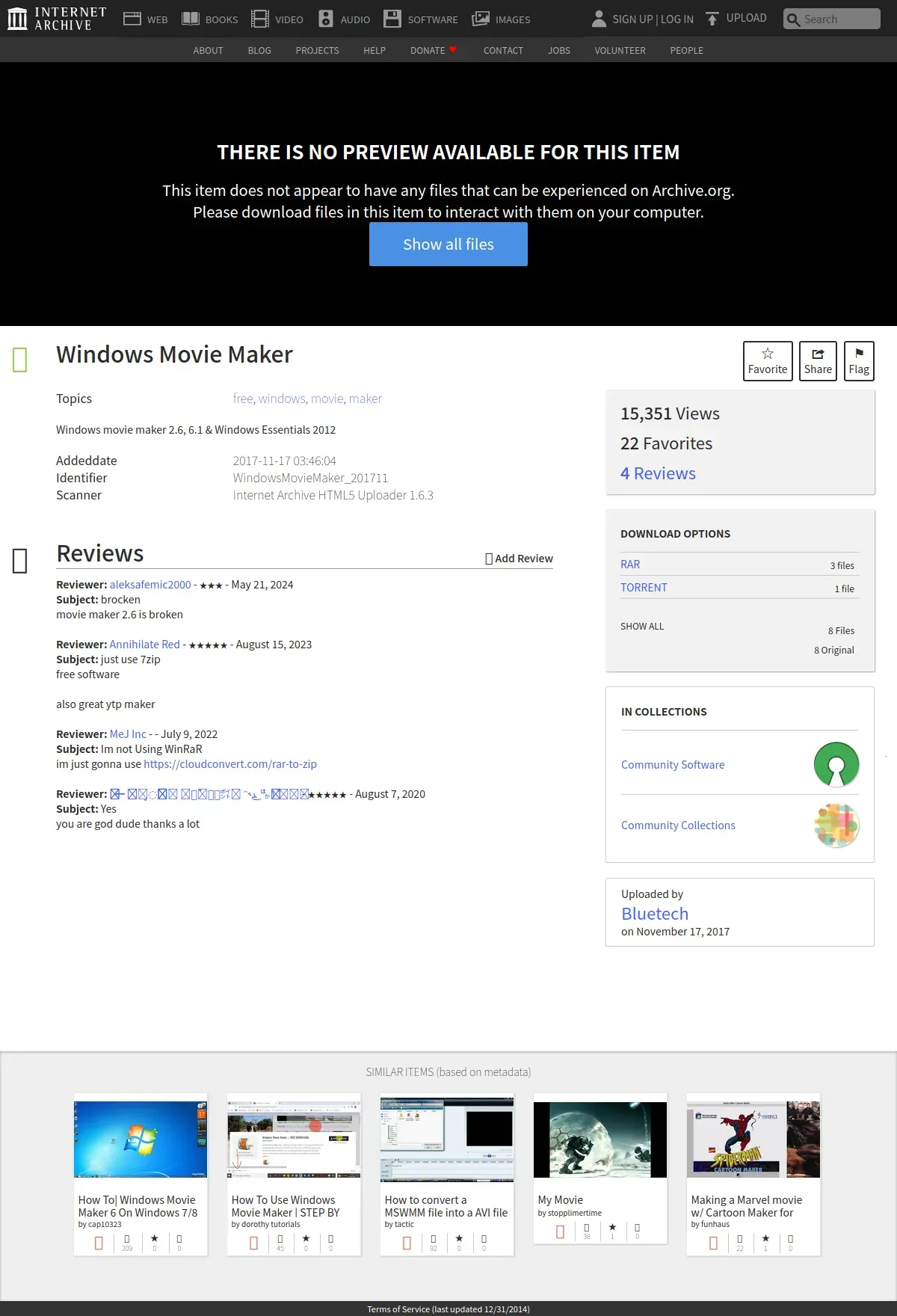This screenshot has height=1316, width=897.
Task: Open the Help menu item
Action: [x=374, y=50]
